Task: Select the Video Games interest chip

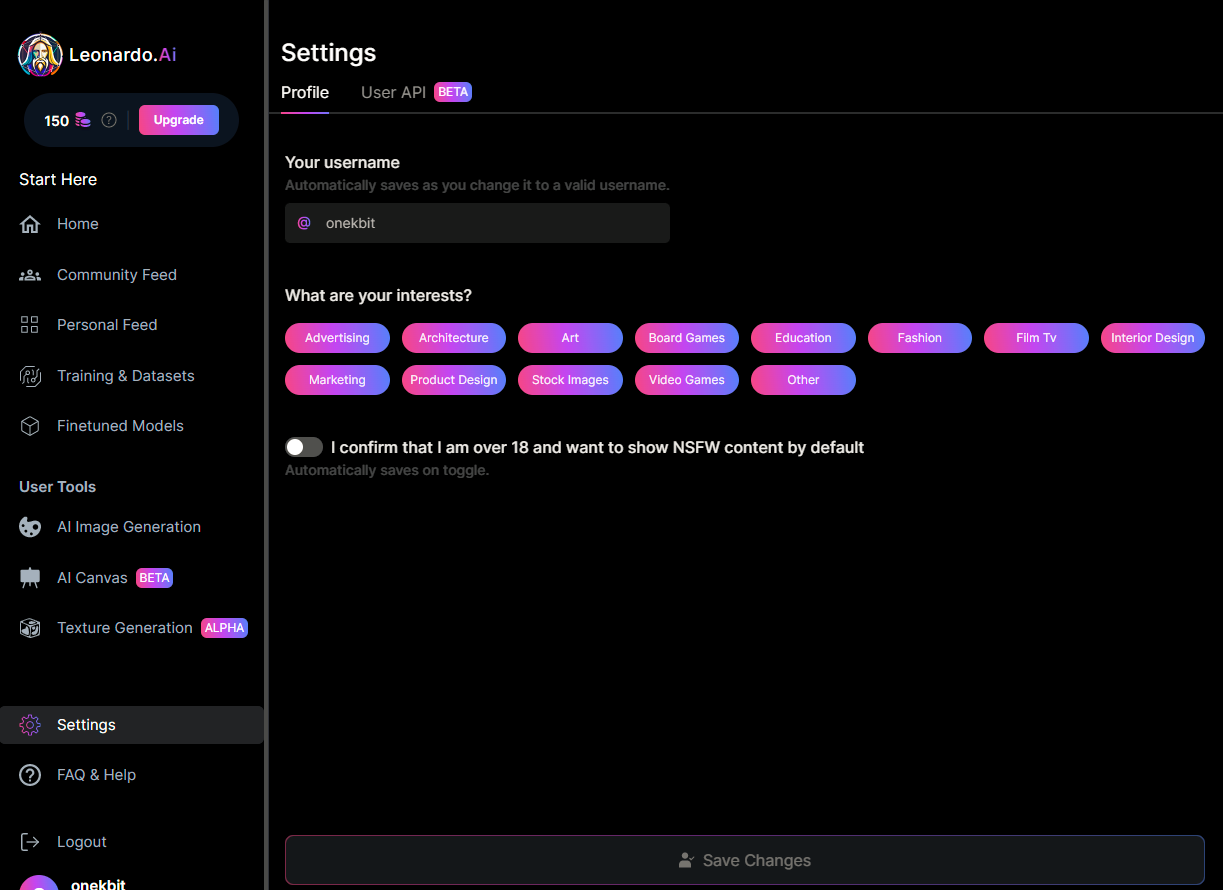Action: (686, 380)
